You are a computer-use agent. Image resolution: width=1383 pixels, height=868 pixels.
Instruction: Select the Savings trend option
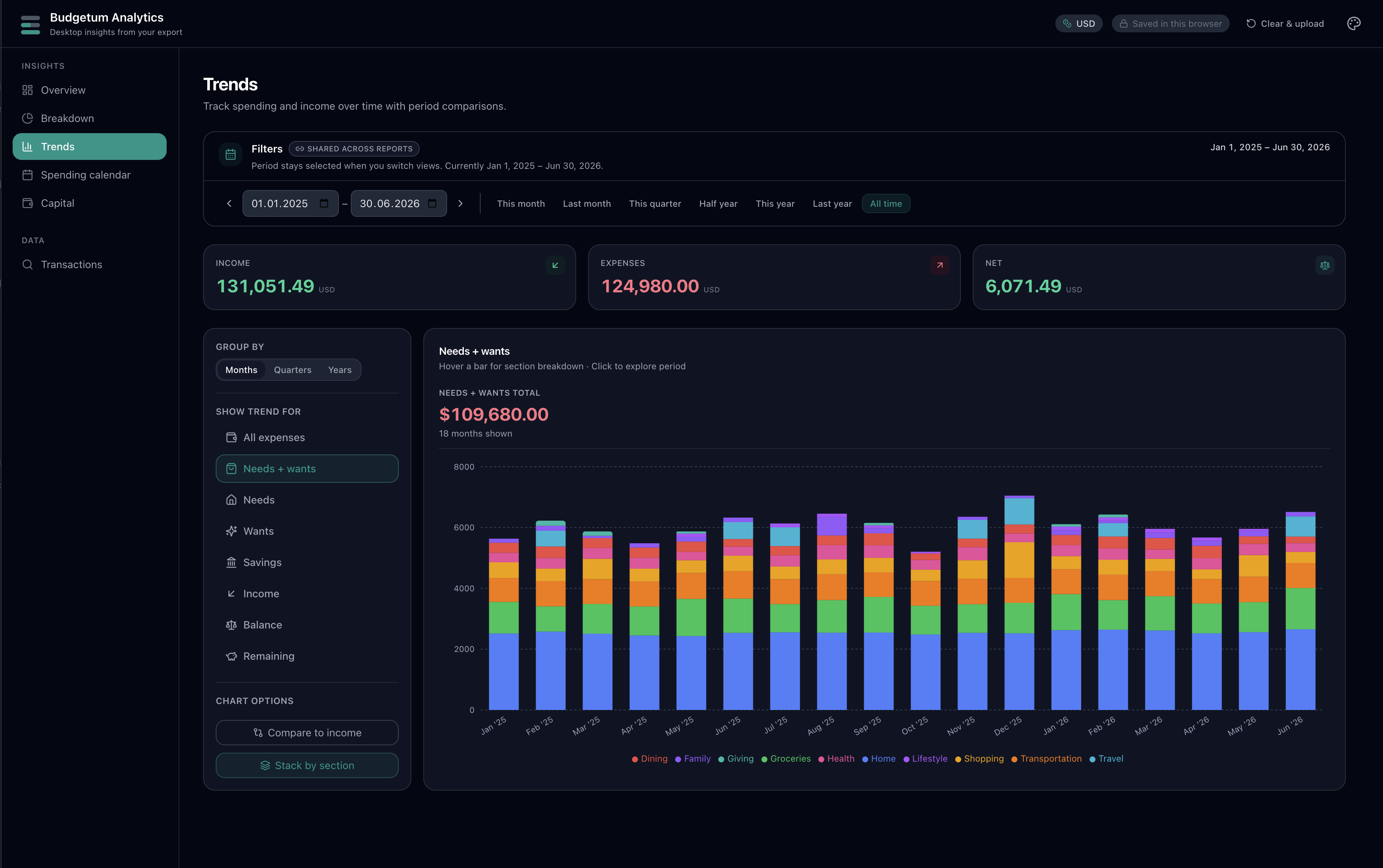tap(307, 563)
